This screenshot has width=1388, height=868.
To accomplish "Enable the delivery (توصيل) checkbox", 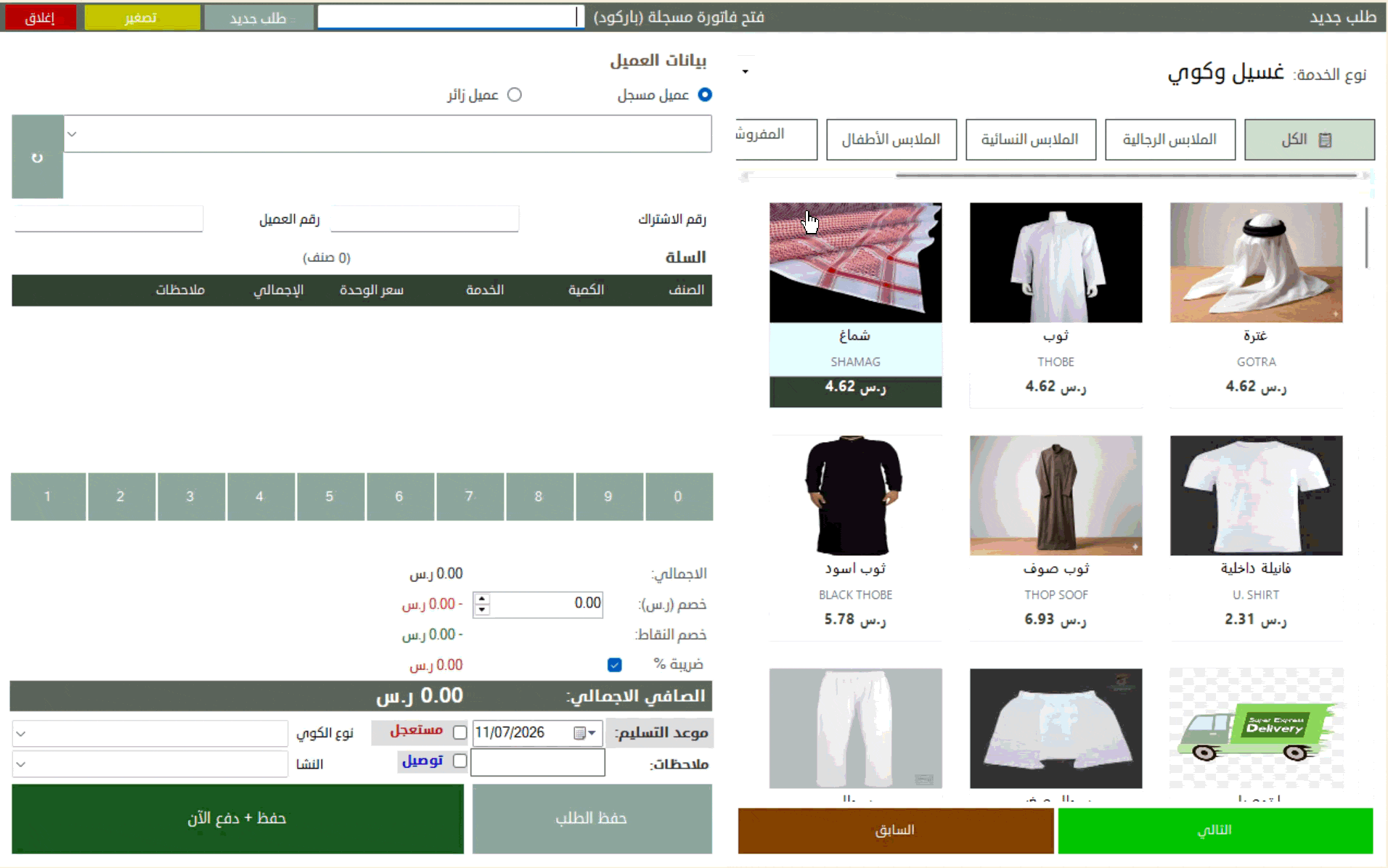I will tap(460, 761).
